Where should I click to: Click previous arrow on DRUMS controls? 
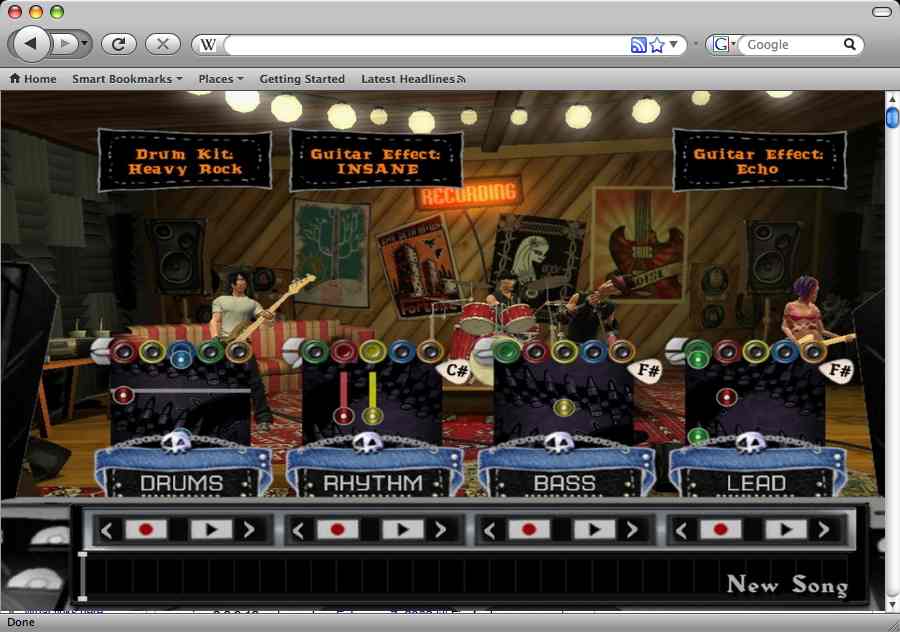[107, 530]
